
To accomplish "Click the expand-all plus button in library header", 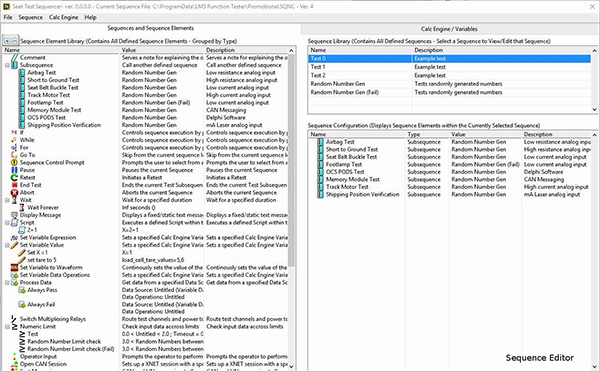I will (x=7, y=41).
